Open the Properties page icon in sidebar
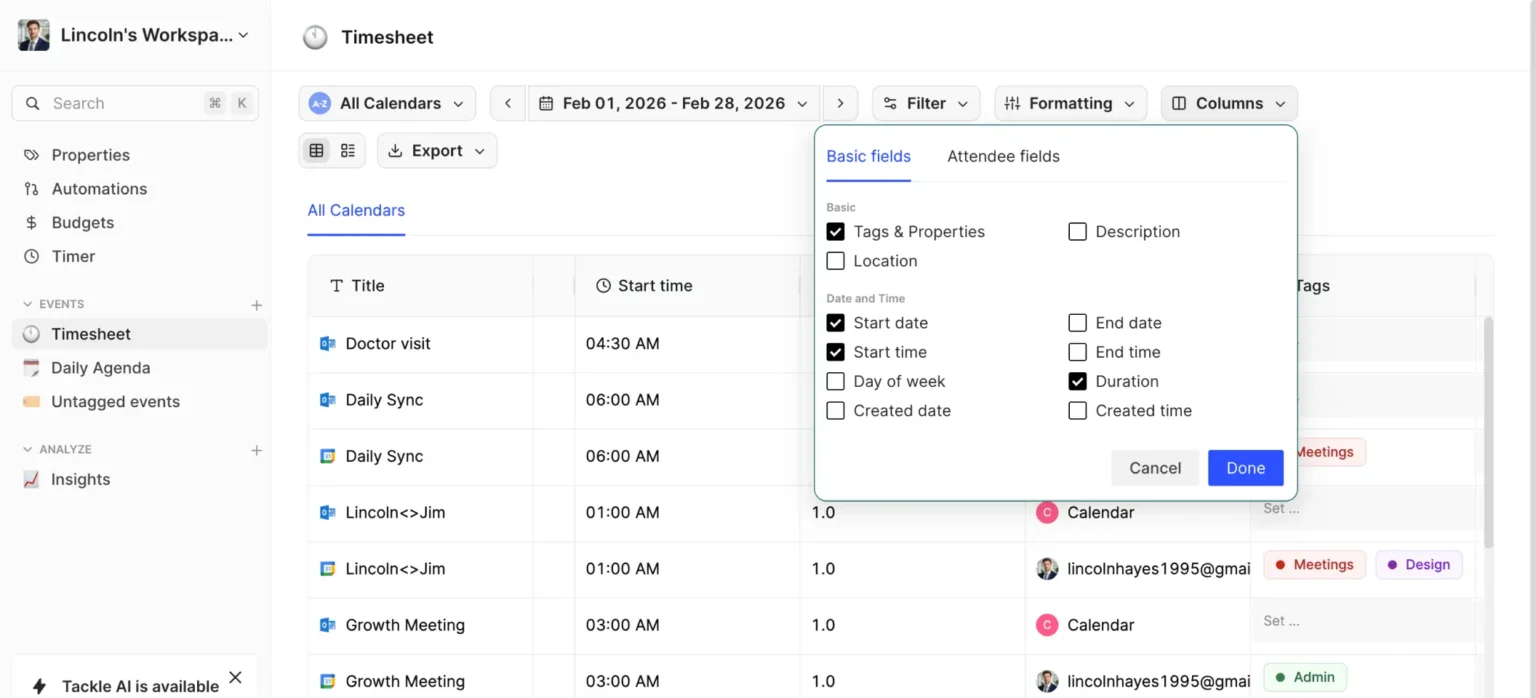The image size is (1536, 698). [x=32, y=155]
